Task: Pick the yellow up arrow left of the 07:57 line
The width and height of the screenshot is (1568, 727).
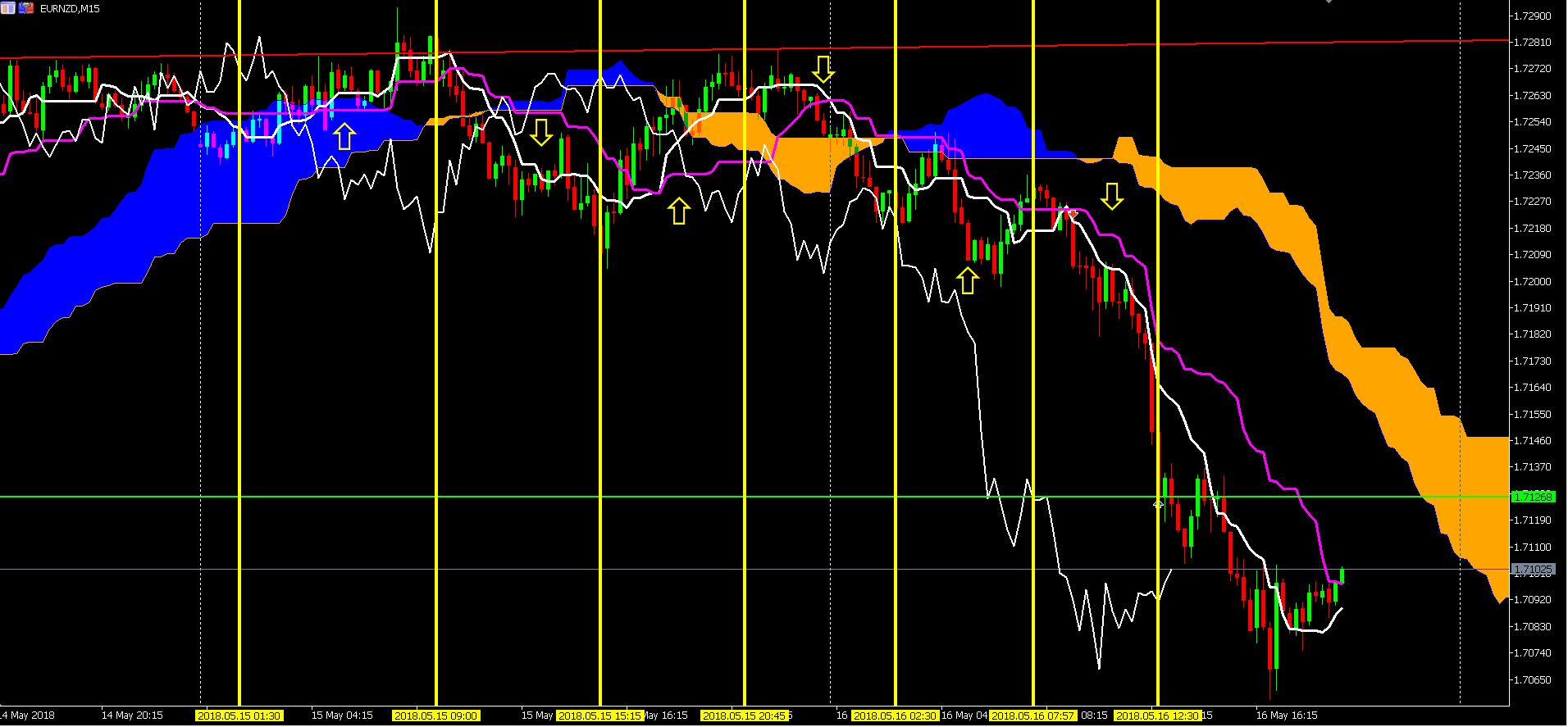Action: click(968, 280)
